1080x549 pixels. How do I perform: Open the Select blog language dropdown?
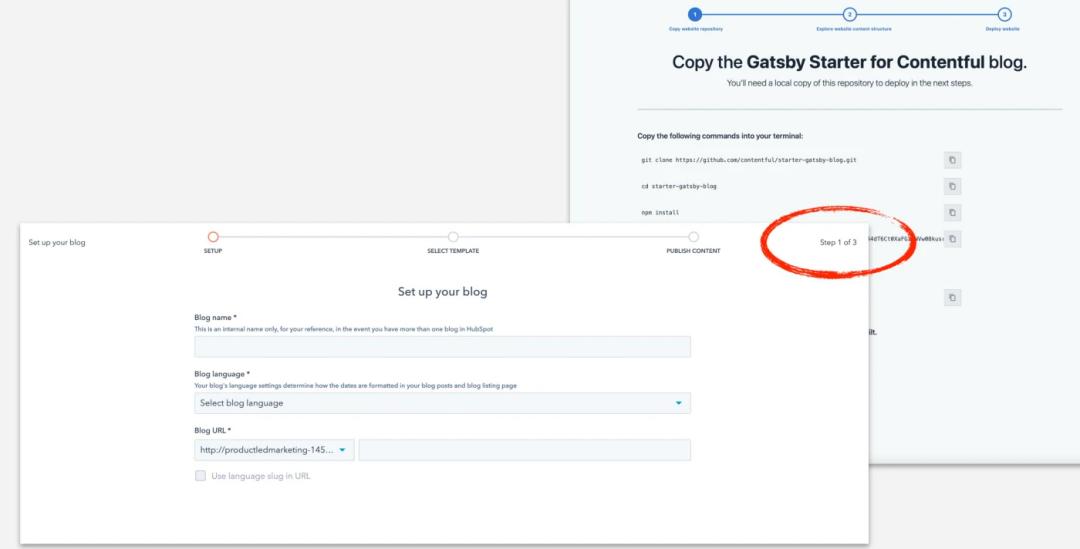coord(442,403)
